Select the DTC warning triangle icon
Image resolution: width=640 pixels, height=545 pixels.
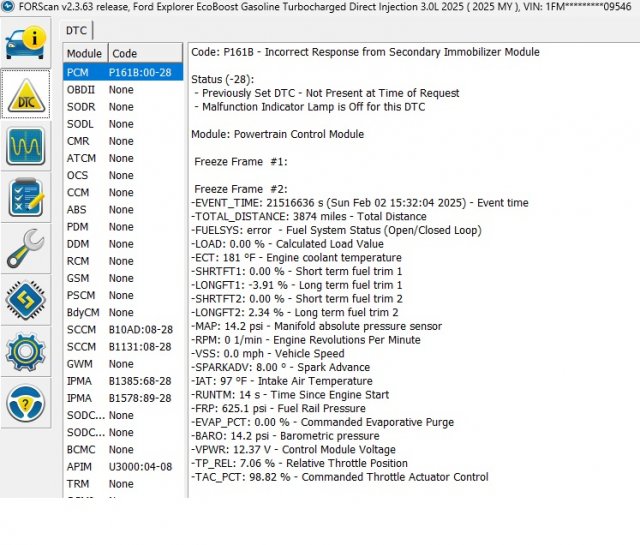pos(26,94)
